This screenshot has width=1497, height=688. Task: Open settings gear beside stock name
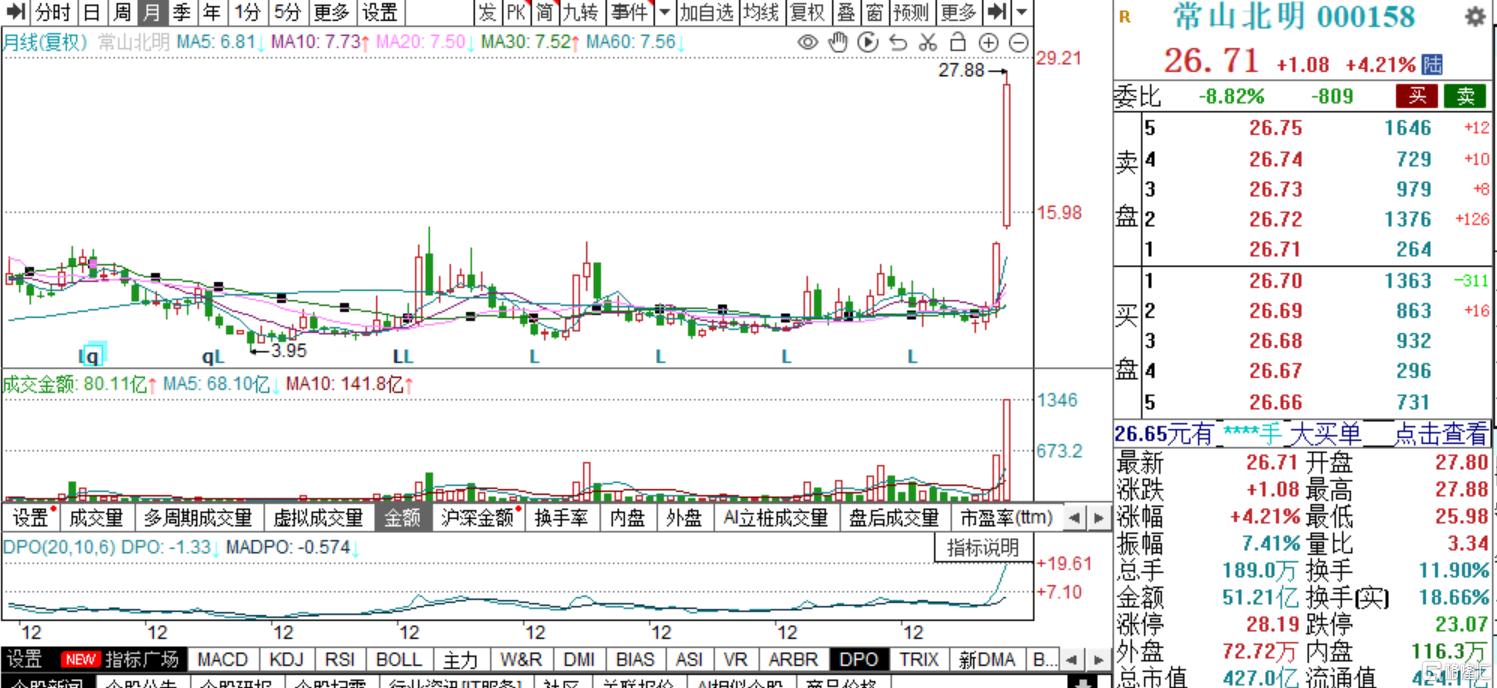point(1474,17)
